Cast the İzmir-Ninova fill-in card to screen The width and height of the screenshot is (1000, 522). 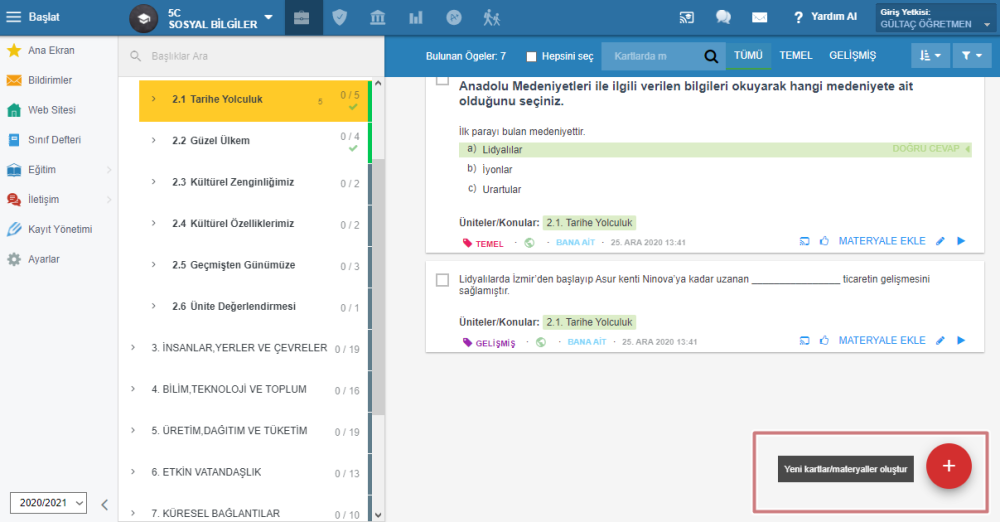pos(804,341)
